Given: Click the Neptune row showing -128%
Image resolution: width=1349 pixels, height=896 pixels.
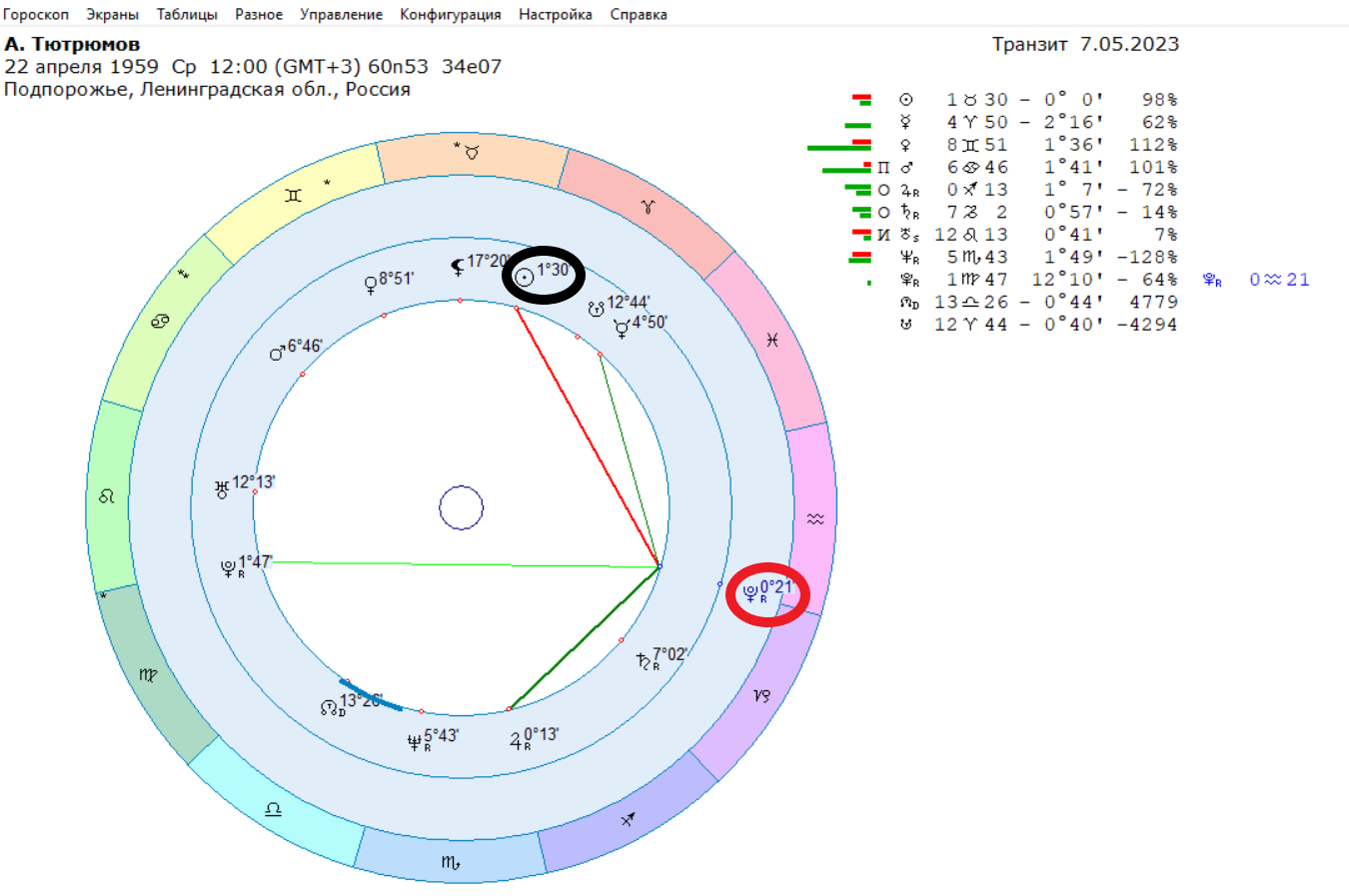Looking at the screenshot, I should coord(1013,257).
